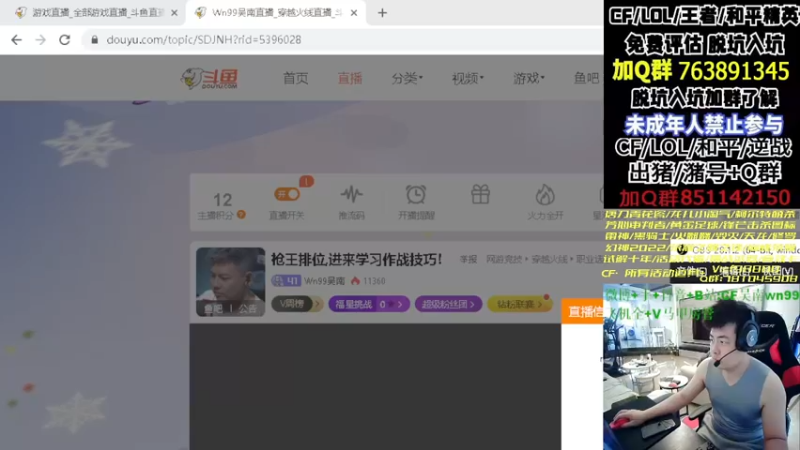800x450 pixels.
Task: Click the orange question mark beside 主播积分
Action: pos(241,215)
